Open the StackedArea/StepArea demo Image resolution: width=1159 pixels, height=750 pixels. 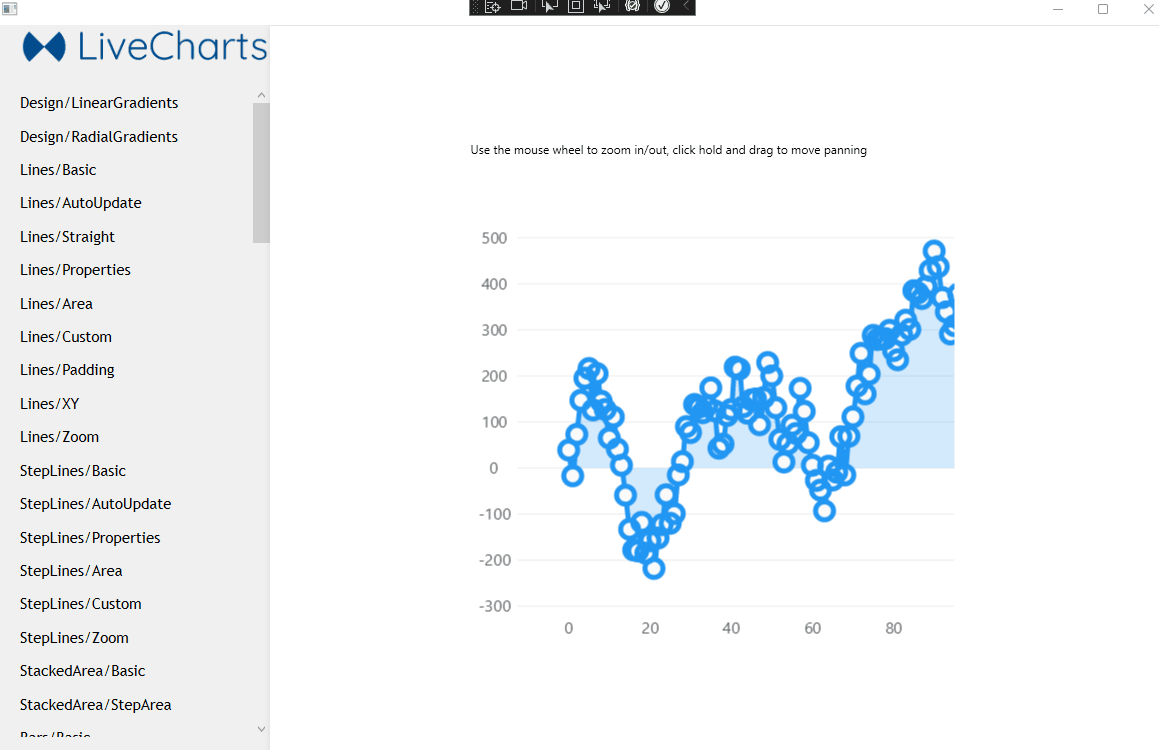[95, 704]
